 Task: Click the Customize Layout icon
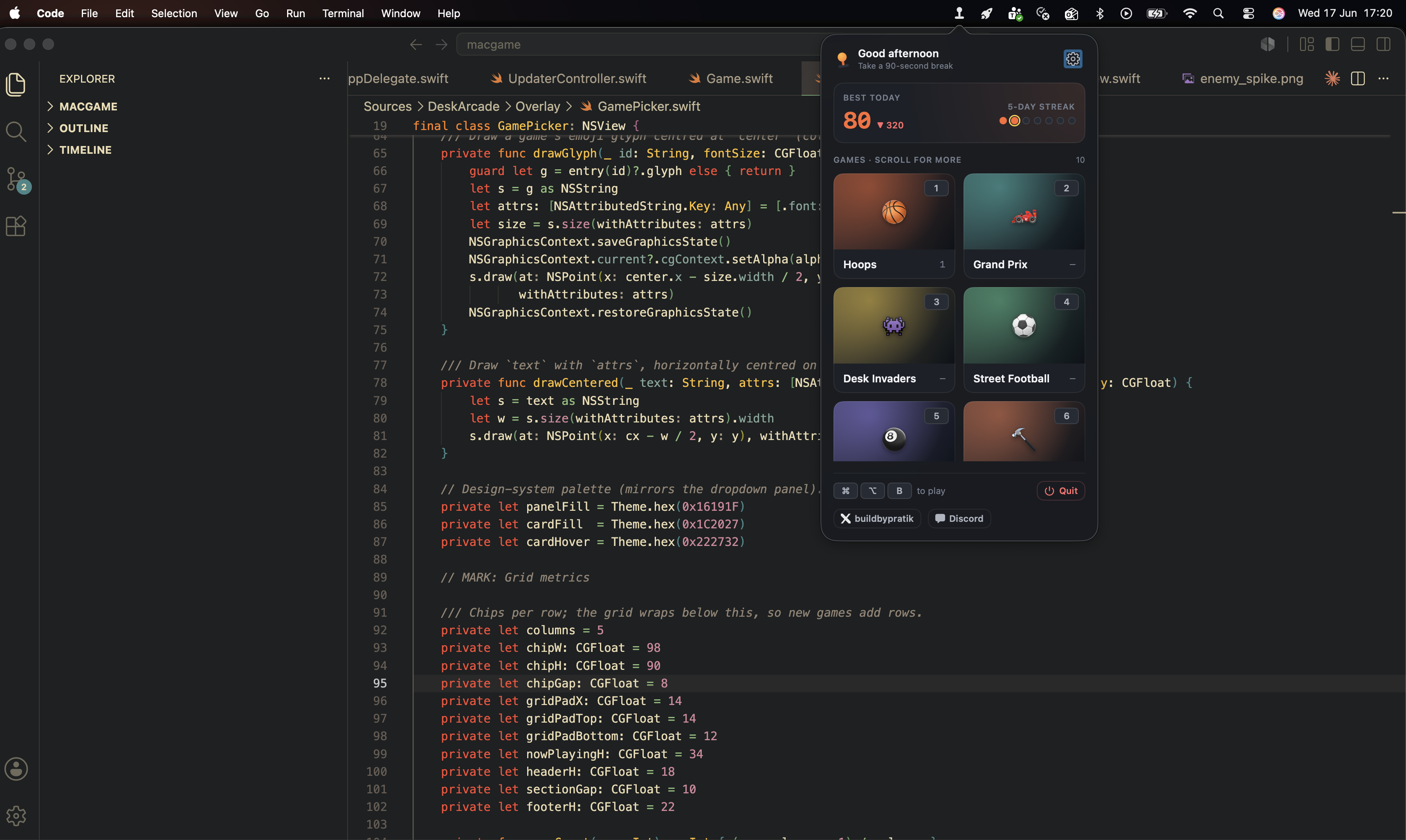[x=1306, y=45]
